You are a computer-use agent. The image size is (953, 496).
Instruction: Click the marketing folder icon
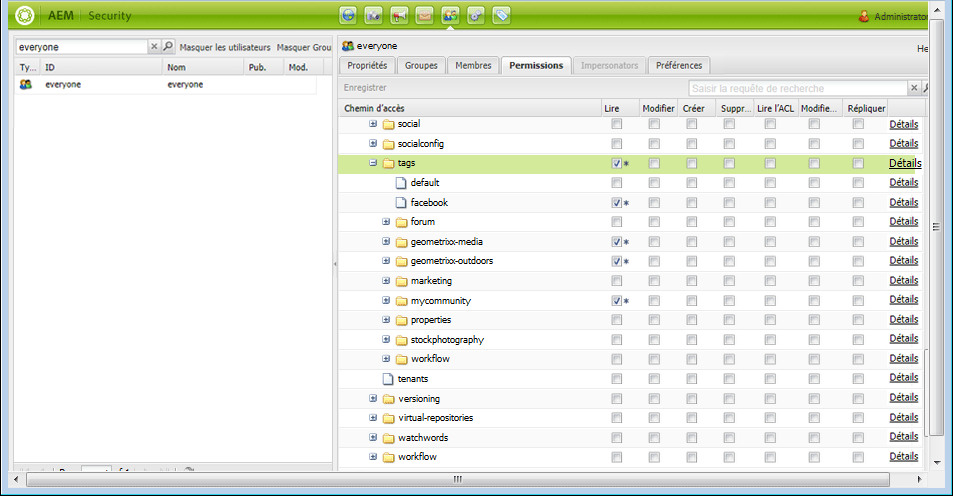[402, 281]
